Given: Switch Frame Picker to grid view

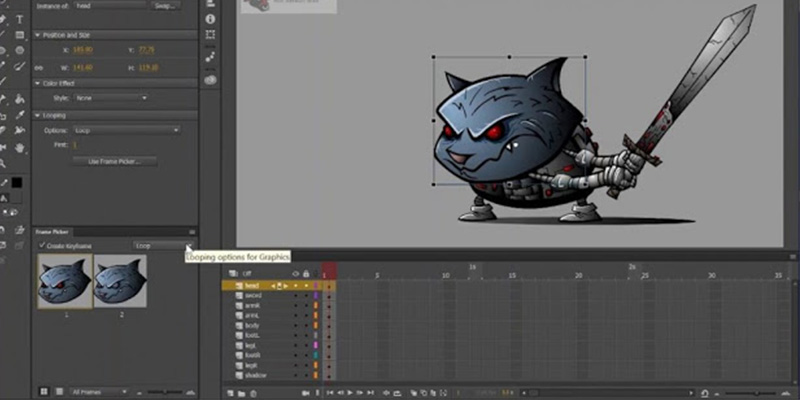Looking at the screenshot, I should click(44, 391).
